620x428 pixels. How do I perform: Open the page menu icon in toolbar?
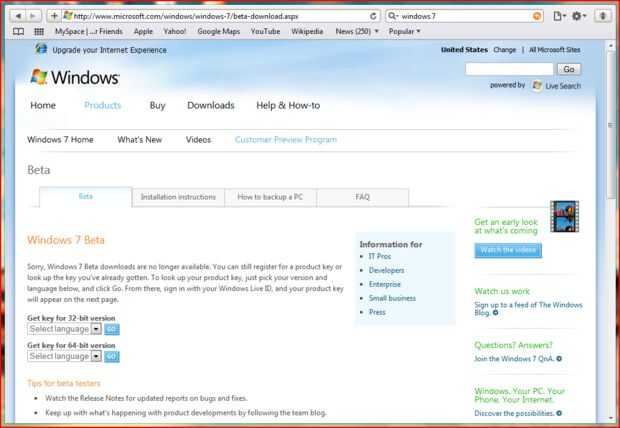click(x=559, y=16)
